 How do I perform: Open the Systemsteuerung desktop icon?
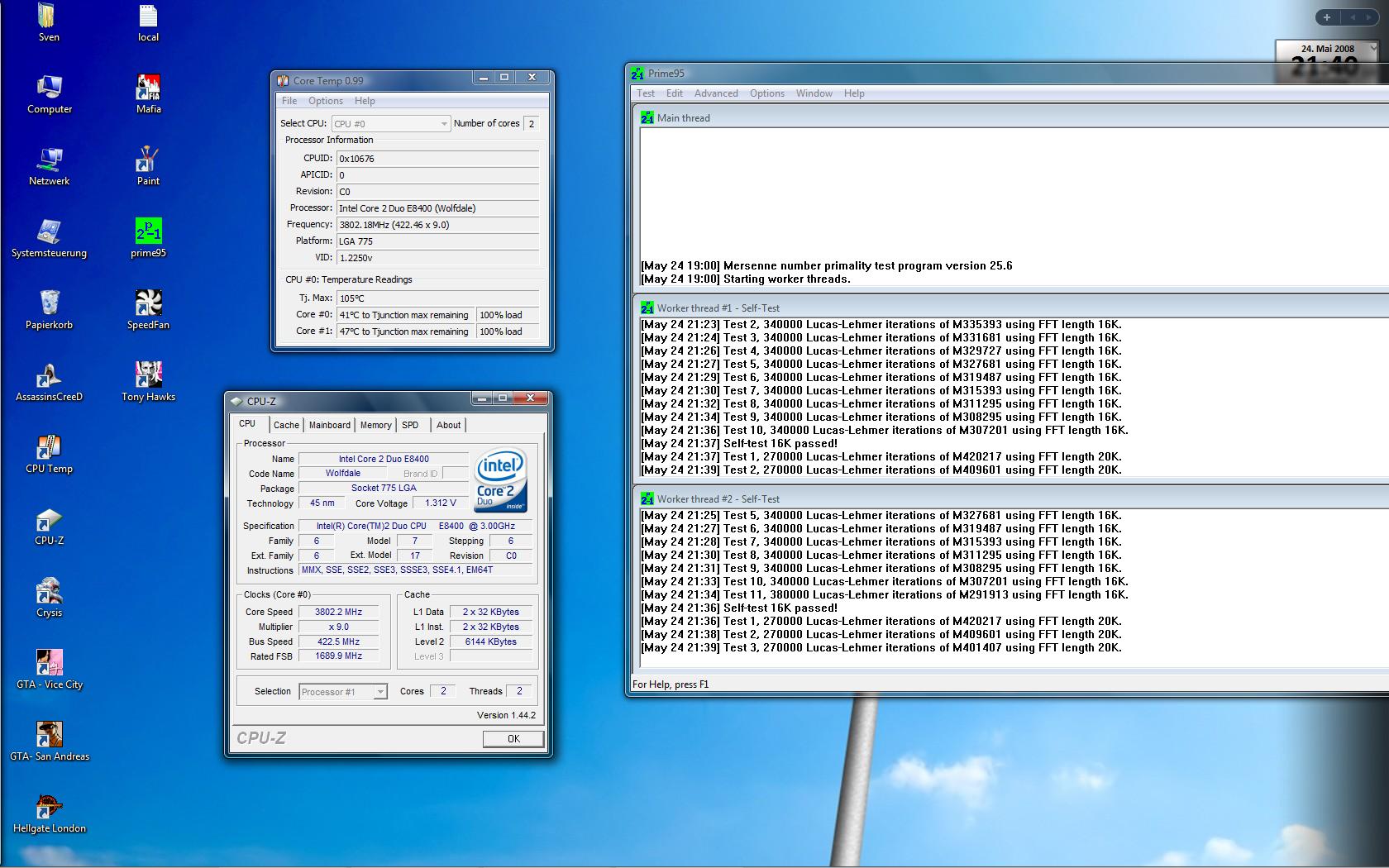[50, 238]
